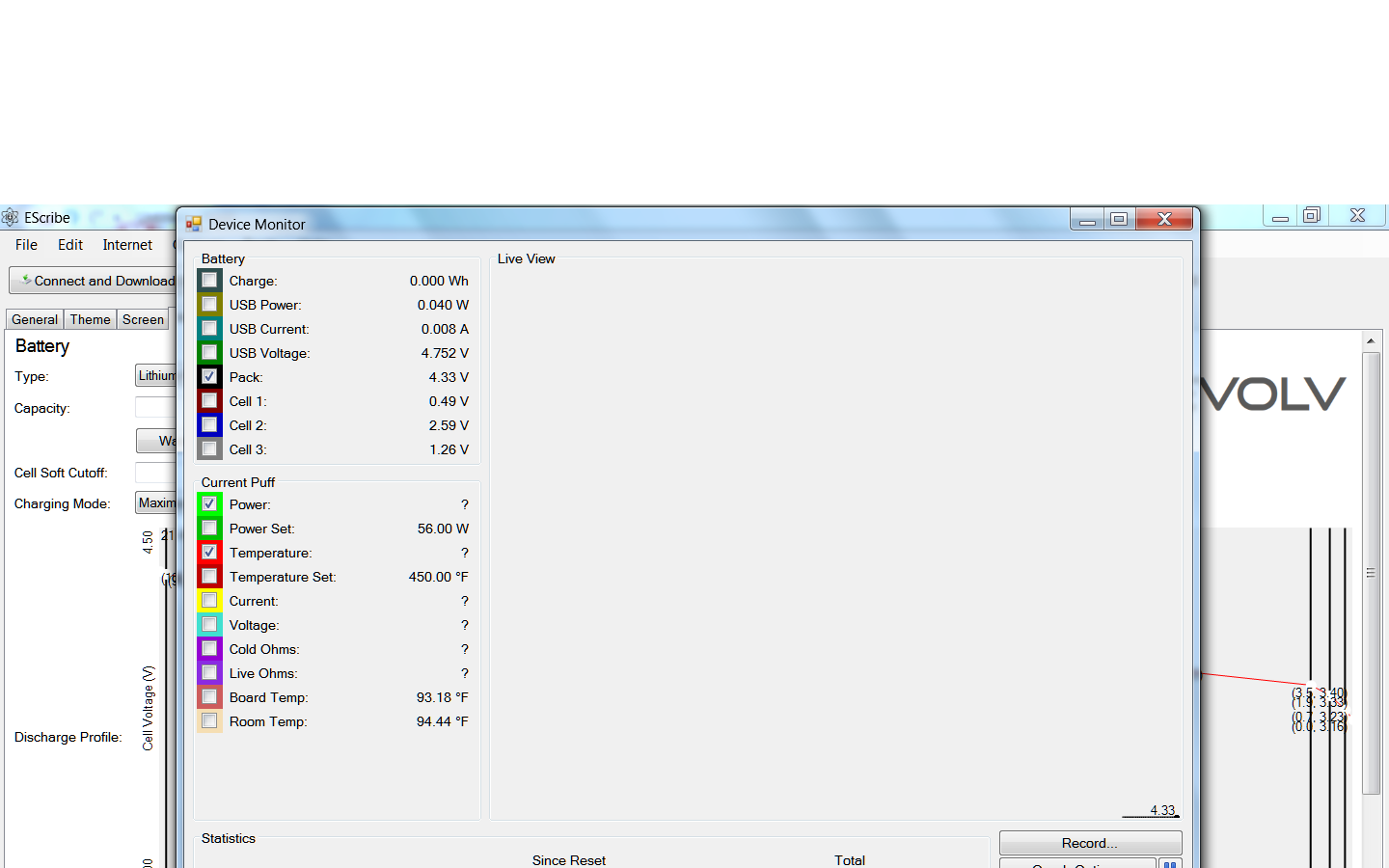Click the Record... button
The height and width of the screenshot is (868, 1389).
pyautogui.click(x=1089, y=843)
